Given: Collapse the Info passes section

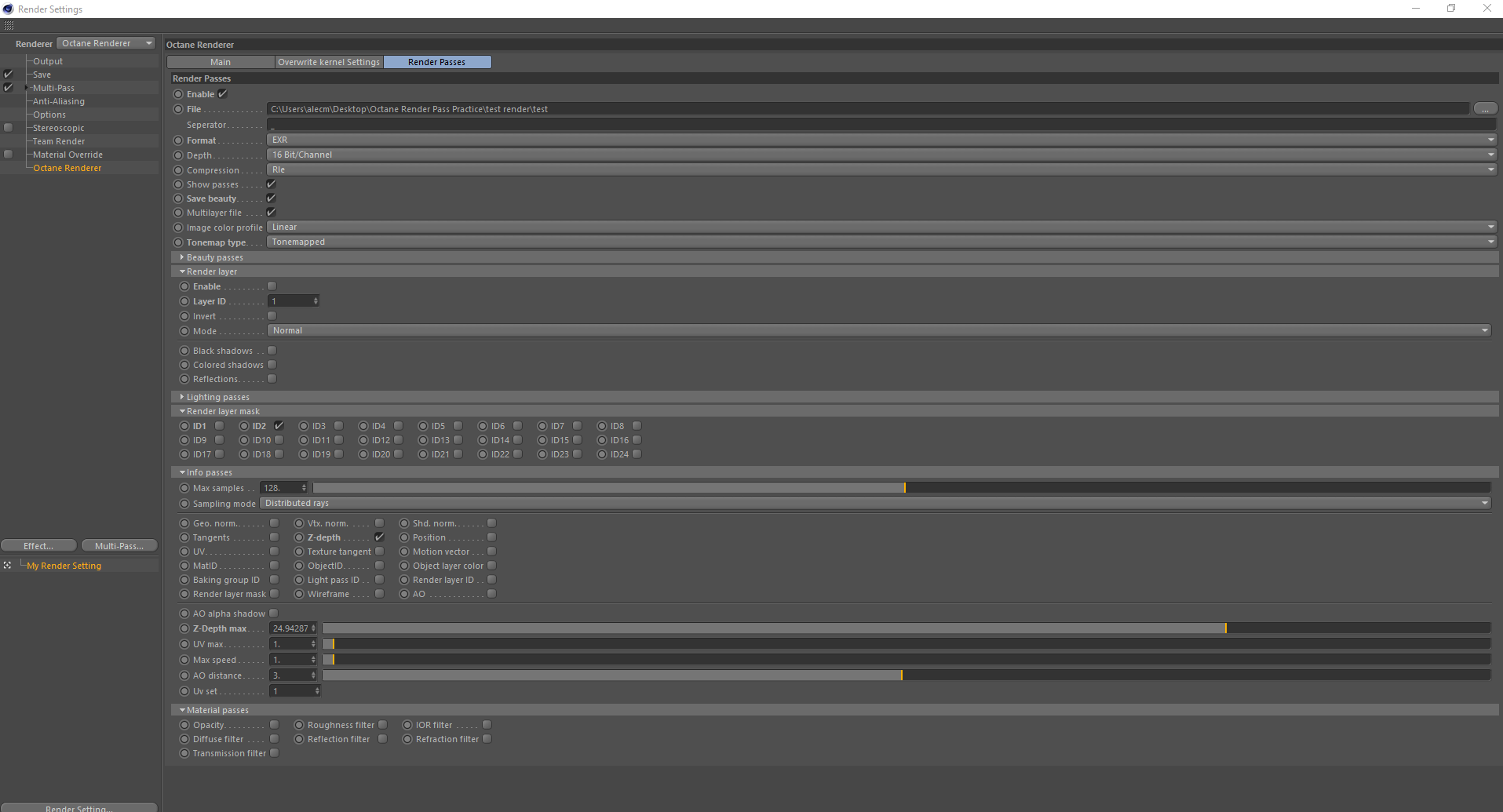Looking at the screenshot, I should point(182,472).
